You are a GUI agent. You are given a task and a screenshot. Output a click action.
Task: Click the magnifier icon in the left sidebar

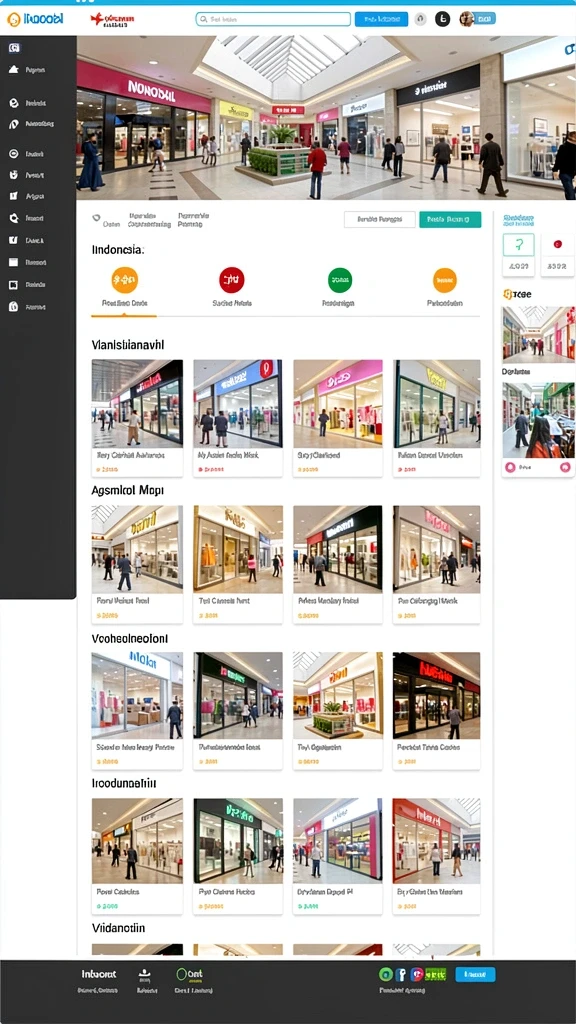point(13,218)
